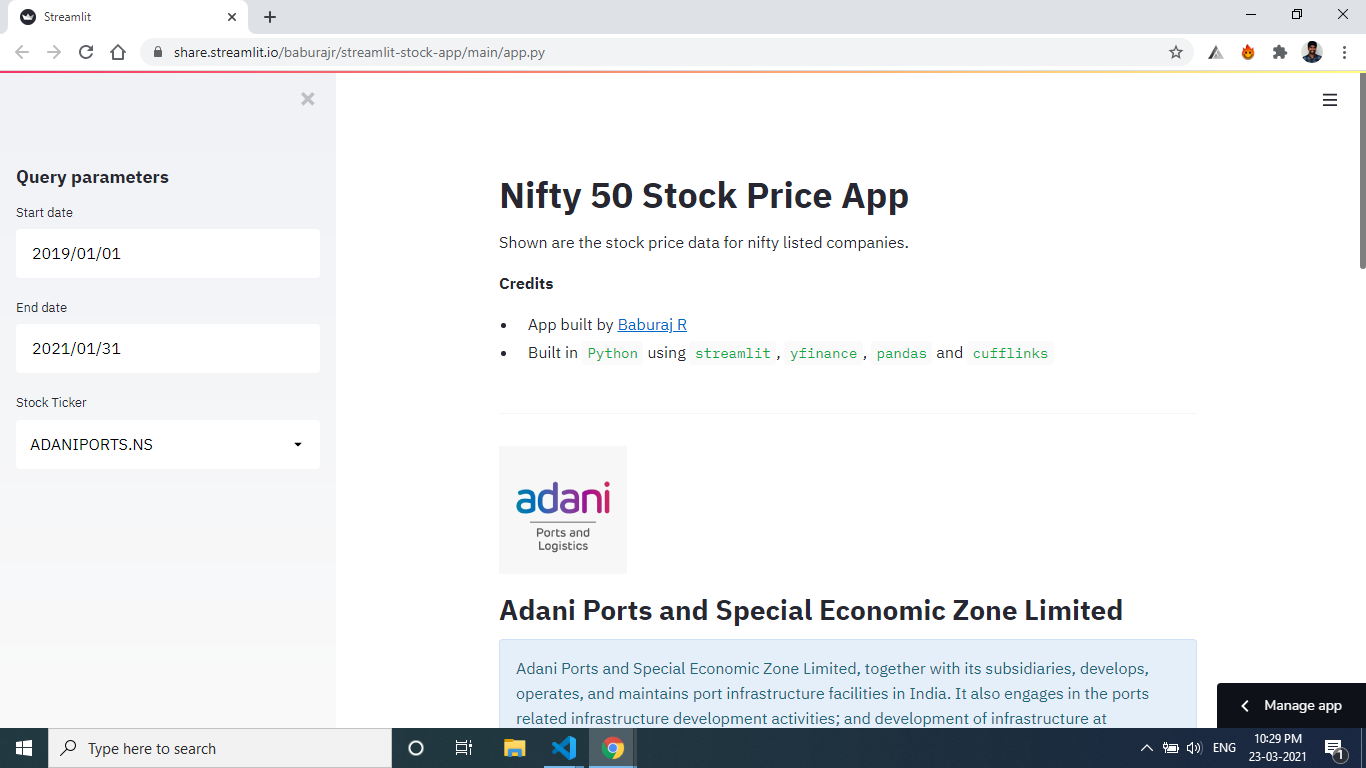Close the Streamlit browser tab

point(232,17)
